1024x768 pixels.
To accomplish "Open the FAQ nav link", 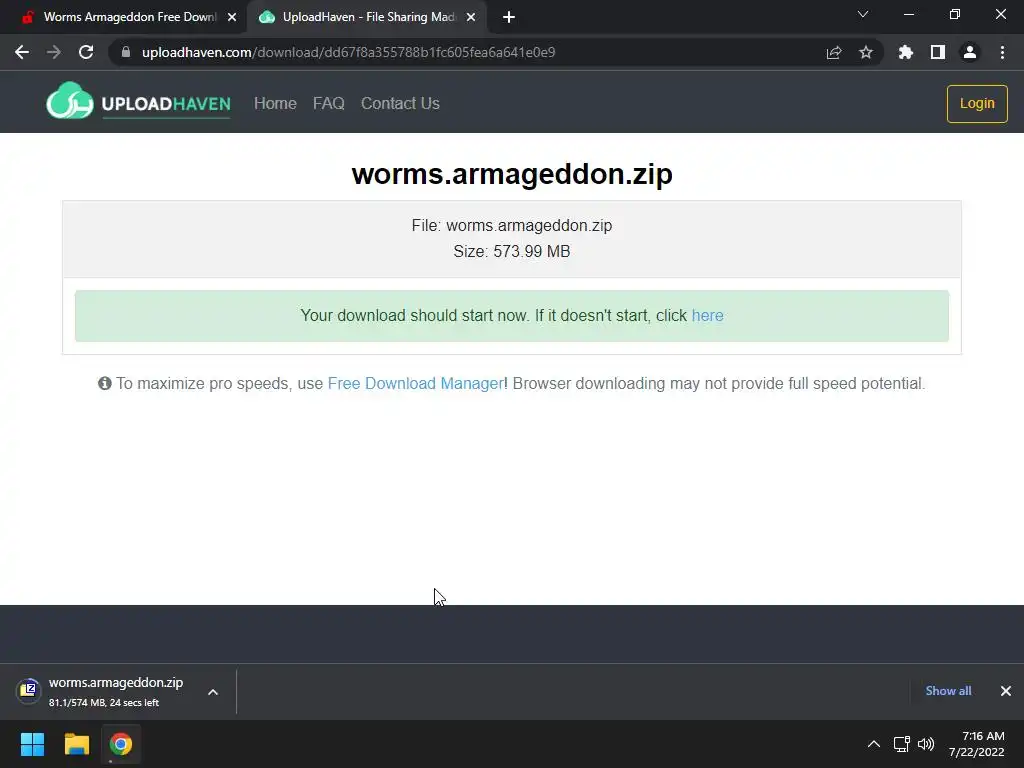I will click(328, 103).
